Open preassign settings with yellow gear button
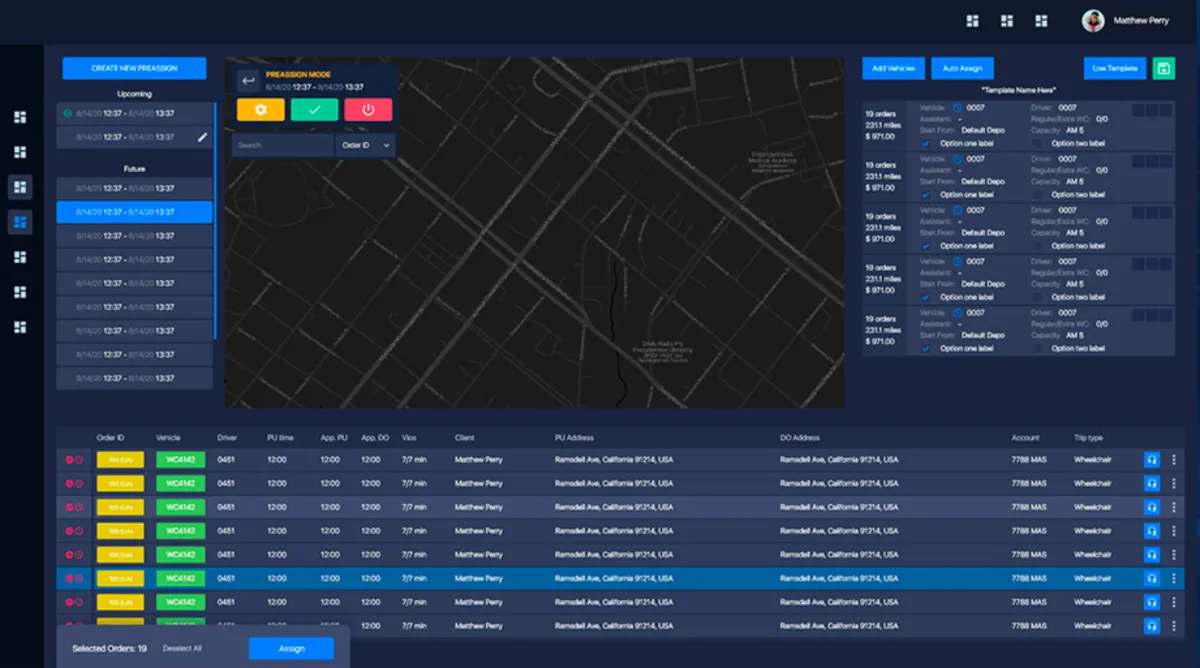Screen dimensions: 1200x668 click(x=261, y=110)
